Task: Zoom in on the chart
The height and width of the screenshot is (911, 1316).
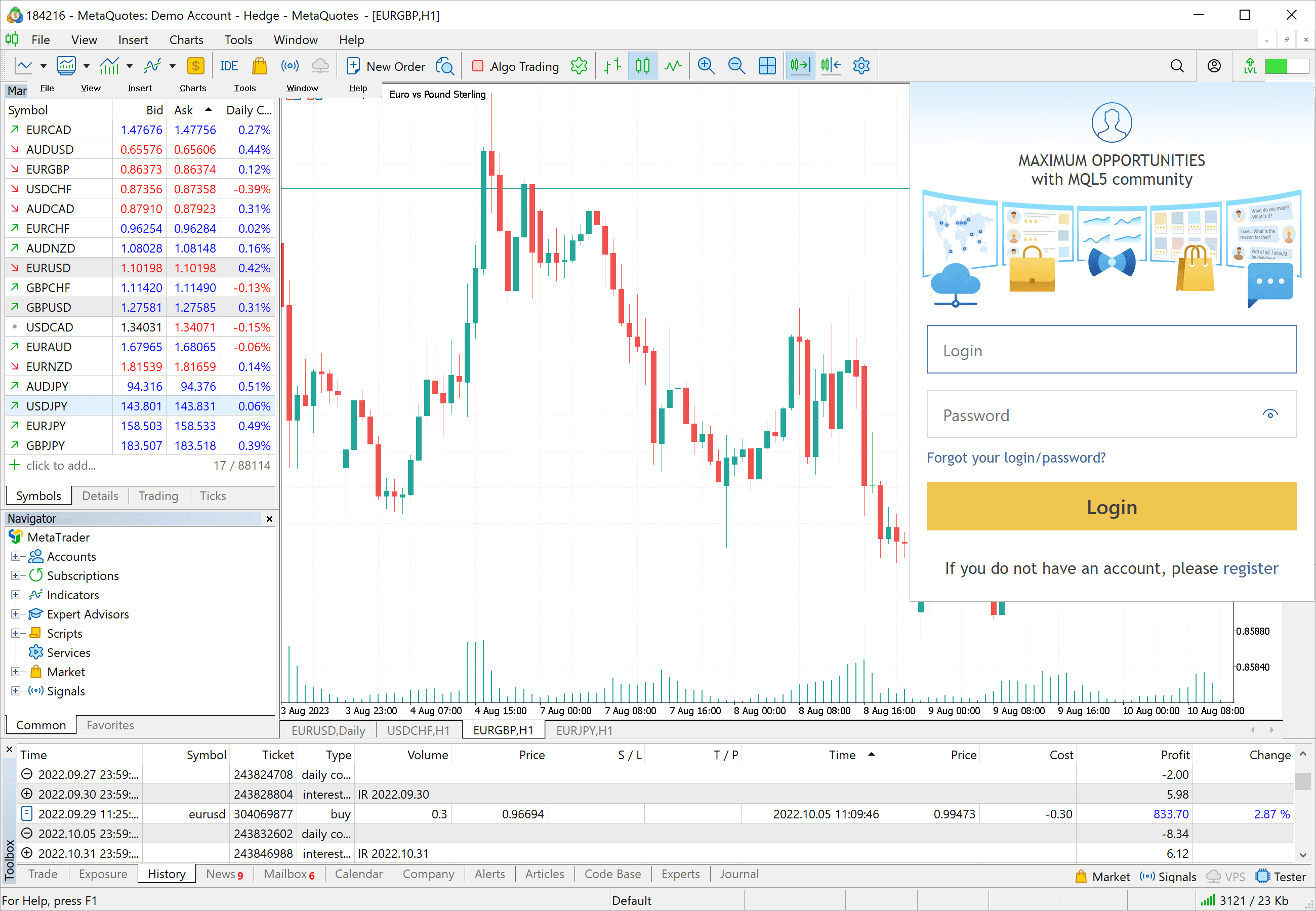Action: 706,66
